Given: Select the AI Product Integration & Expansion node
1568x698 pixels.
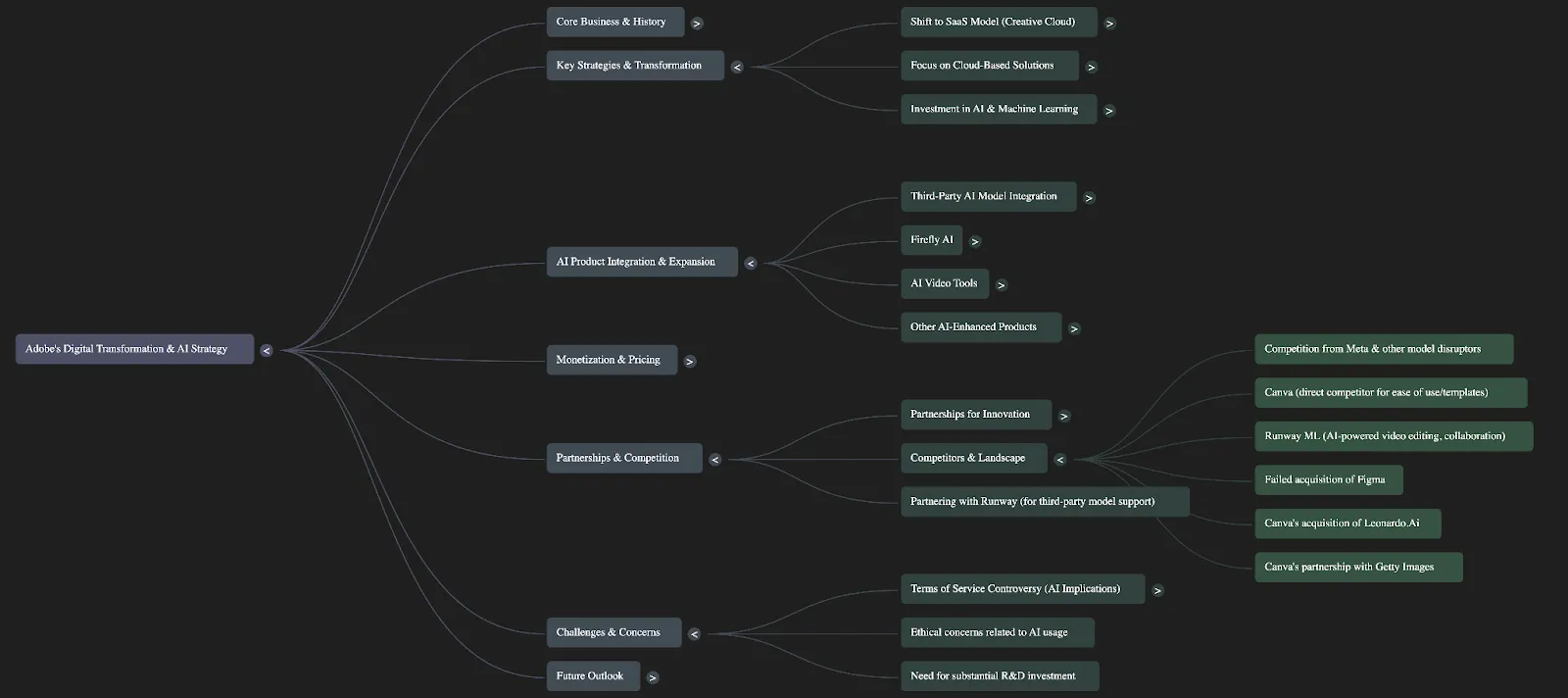Looking at the screenshot, I should point(642,262).
